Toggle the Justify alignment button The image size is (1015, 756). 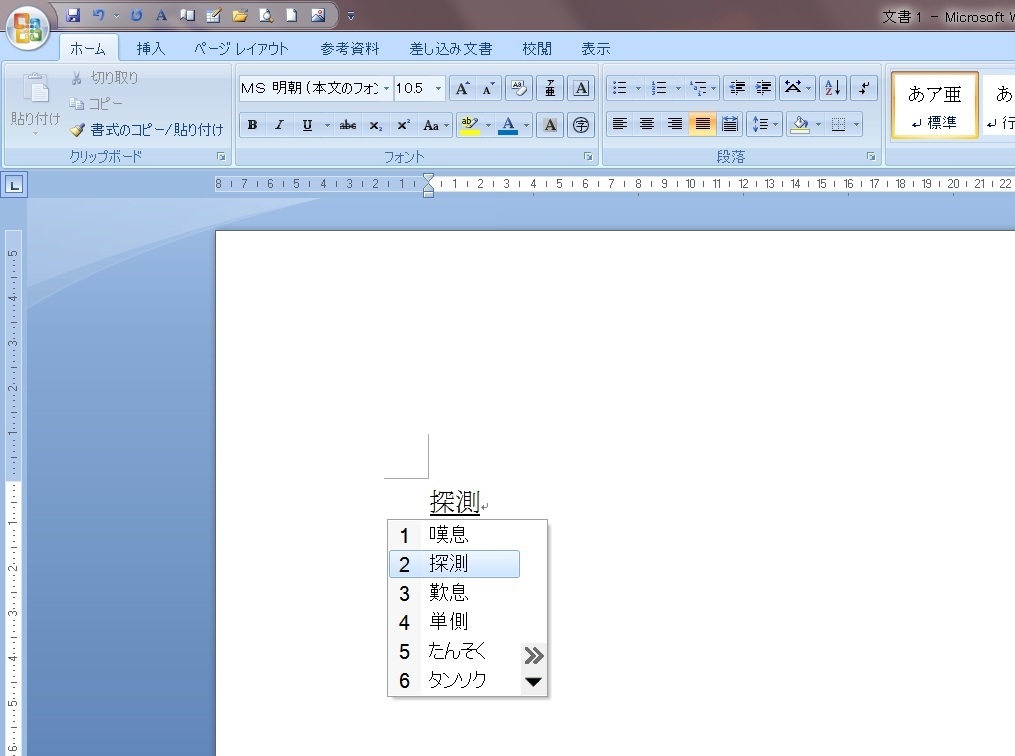(x=702, y=124)
